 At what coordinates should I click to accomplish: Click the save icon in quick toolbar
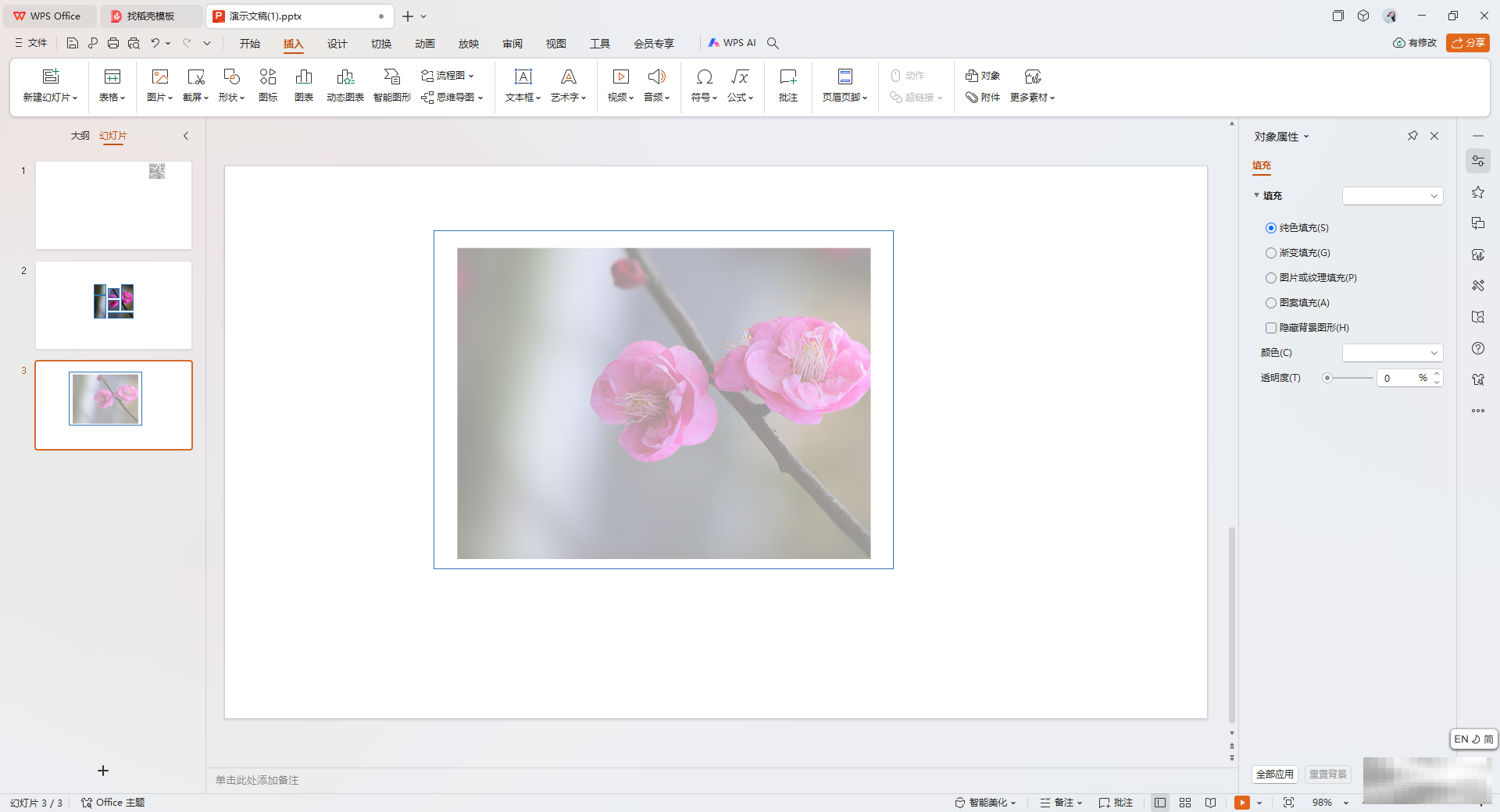point(73,43)
